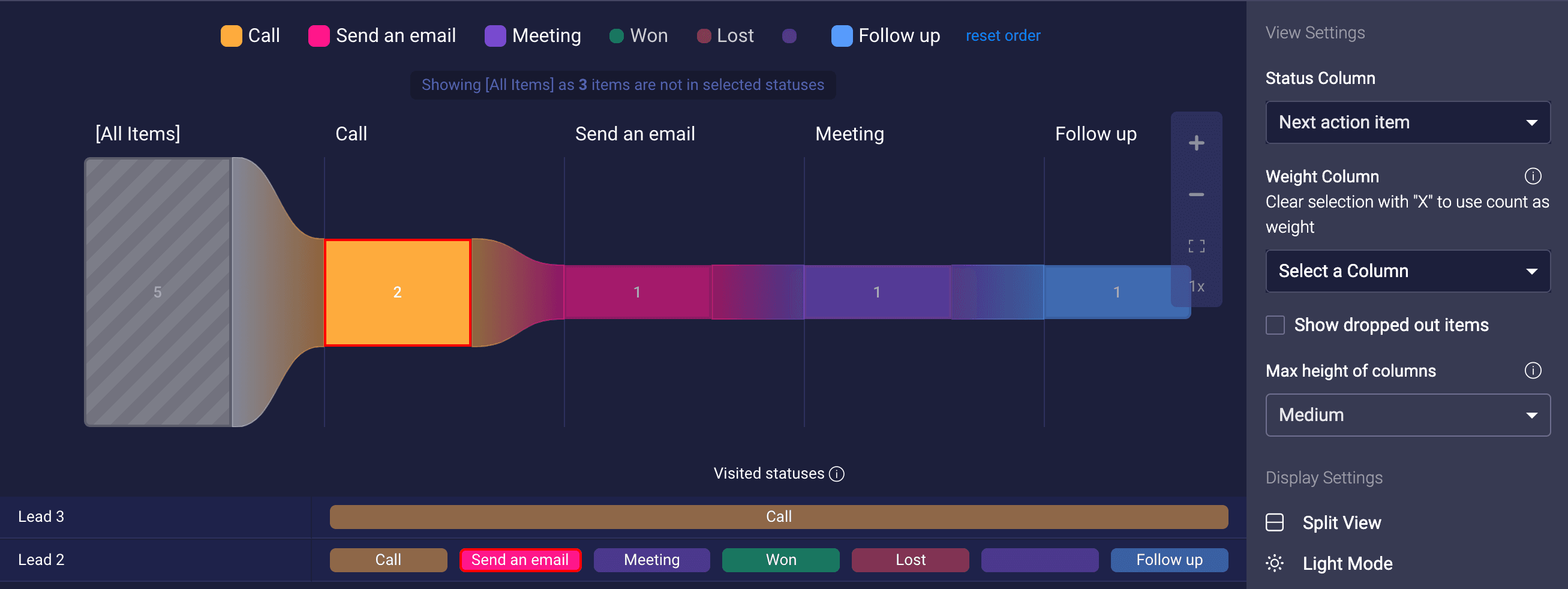The height and width of the screenshot is (589, 1568).
Task: Open the Weight Column info icon
Action: click(1532, 176)
